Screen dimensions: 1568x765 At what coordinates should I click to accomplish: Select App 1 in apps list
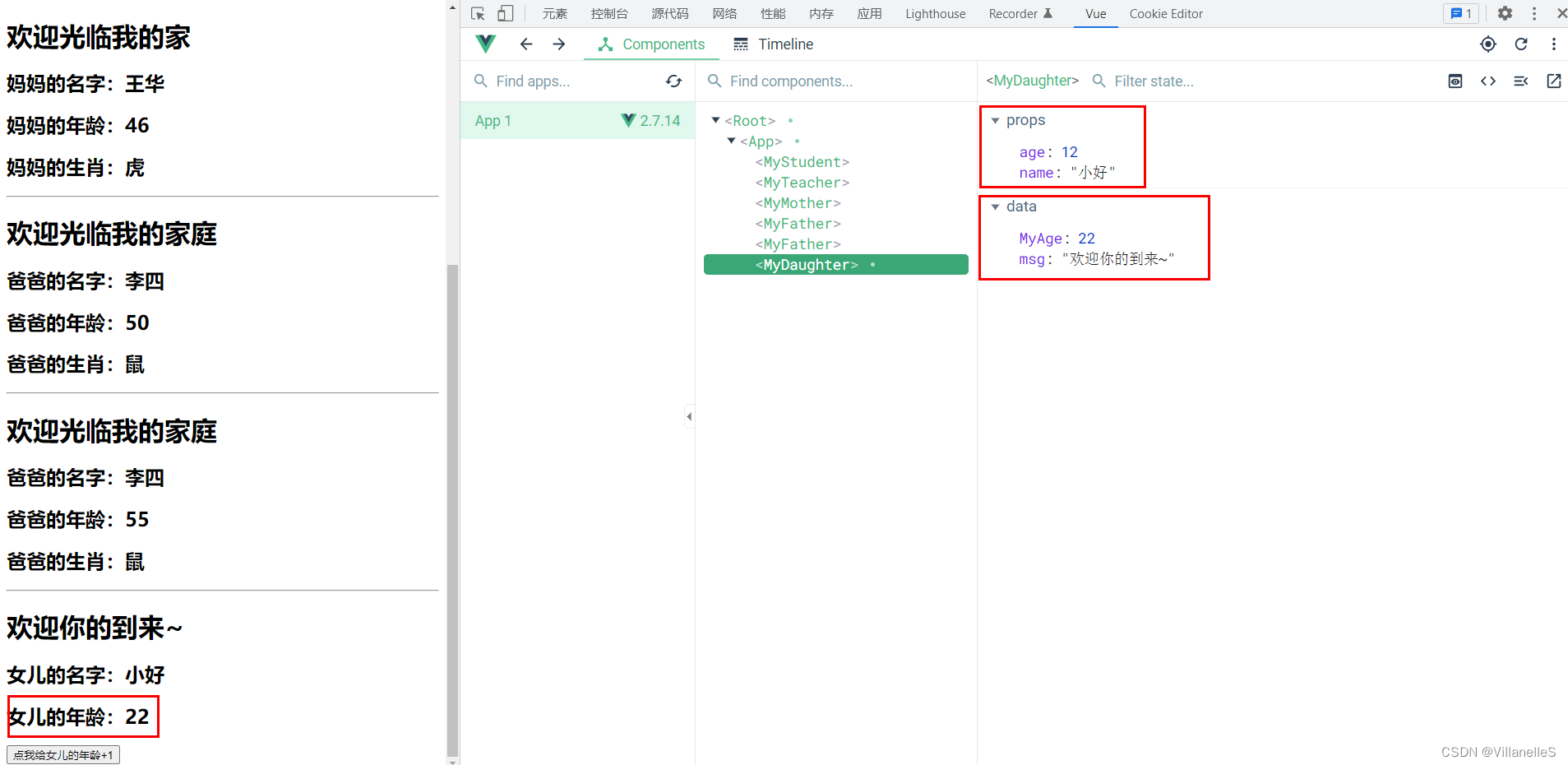[x=577, y=121]
